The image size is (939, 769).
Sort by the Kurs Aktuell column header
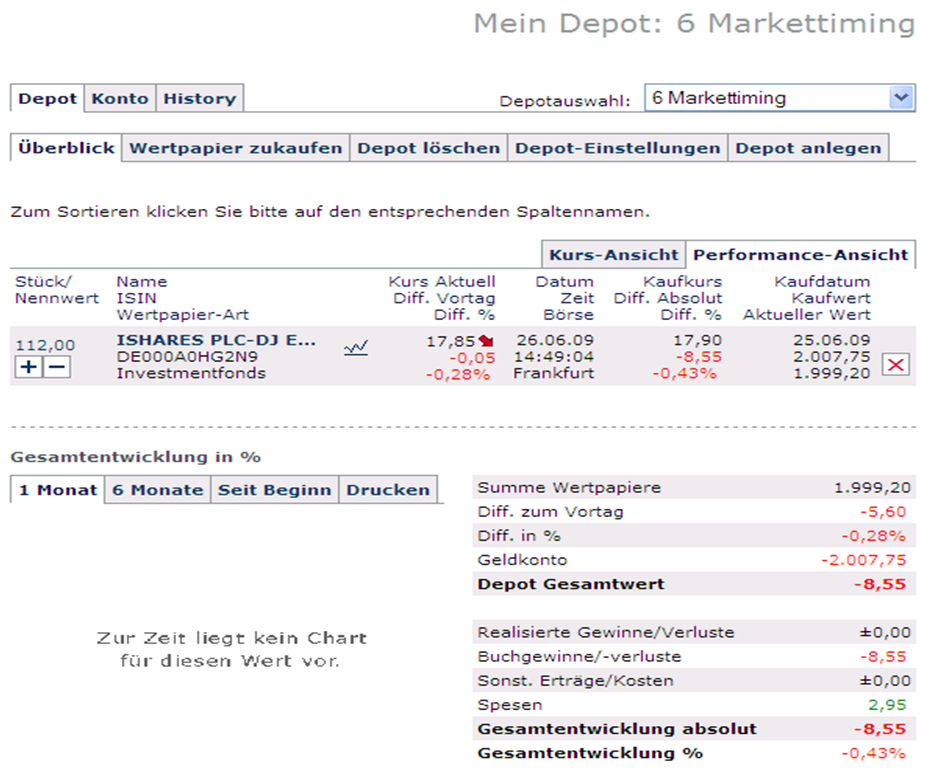[x=442, y=281]
